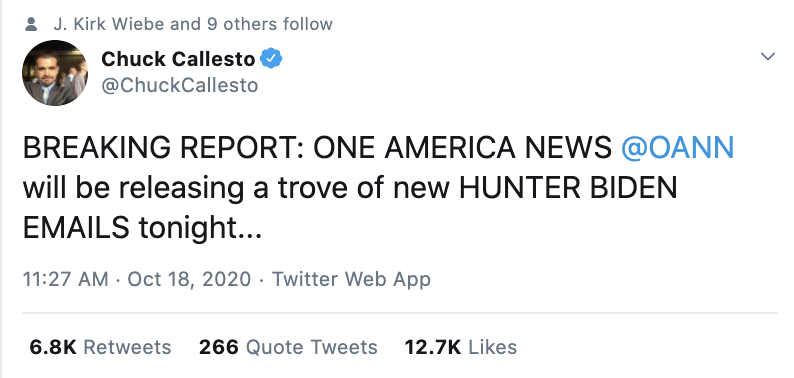This screenshot has height=378, width=794.
Task: Click the Oct 18, 2020 date
Action: click(x=189, y=279)
